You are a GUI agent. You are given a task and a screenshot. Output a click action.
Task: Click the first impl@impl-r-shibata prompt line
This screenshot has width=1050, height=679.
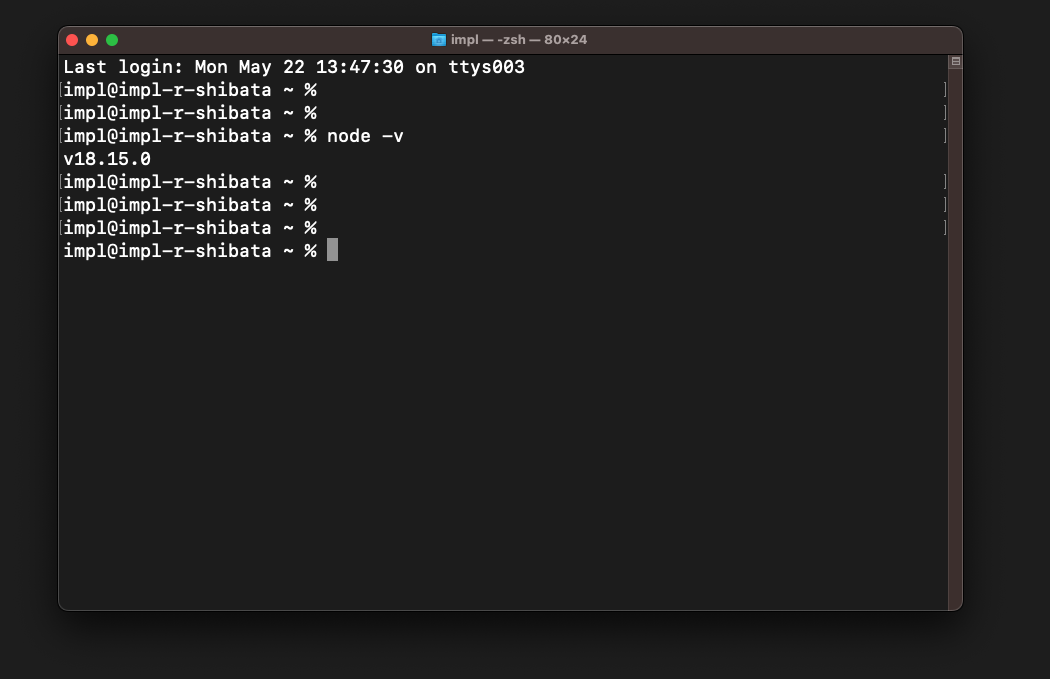tap(190, 90)
